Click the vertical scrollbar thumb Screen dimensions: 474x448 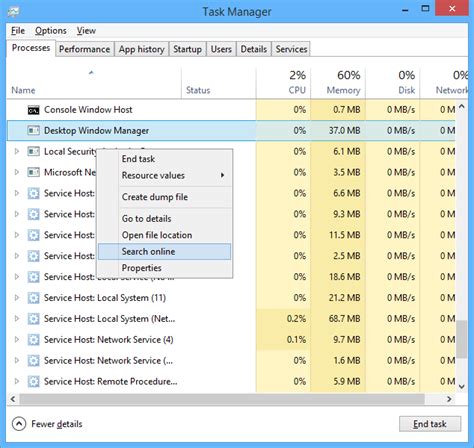click(462, 339)
